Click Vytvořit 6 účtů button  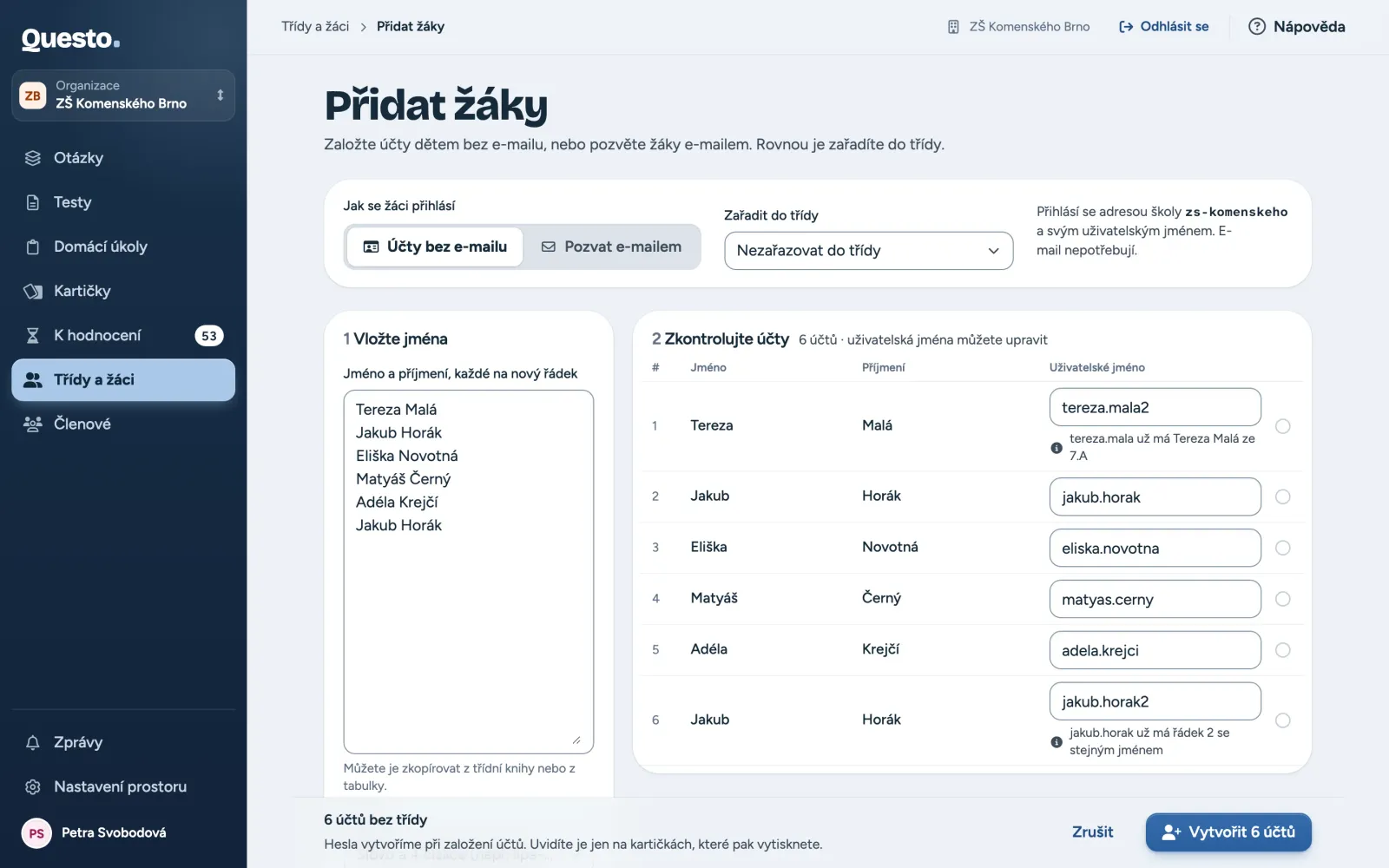coord(1228,832)
